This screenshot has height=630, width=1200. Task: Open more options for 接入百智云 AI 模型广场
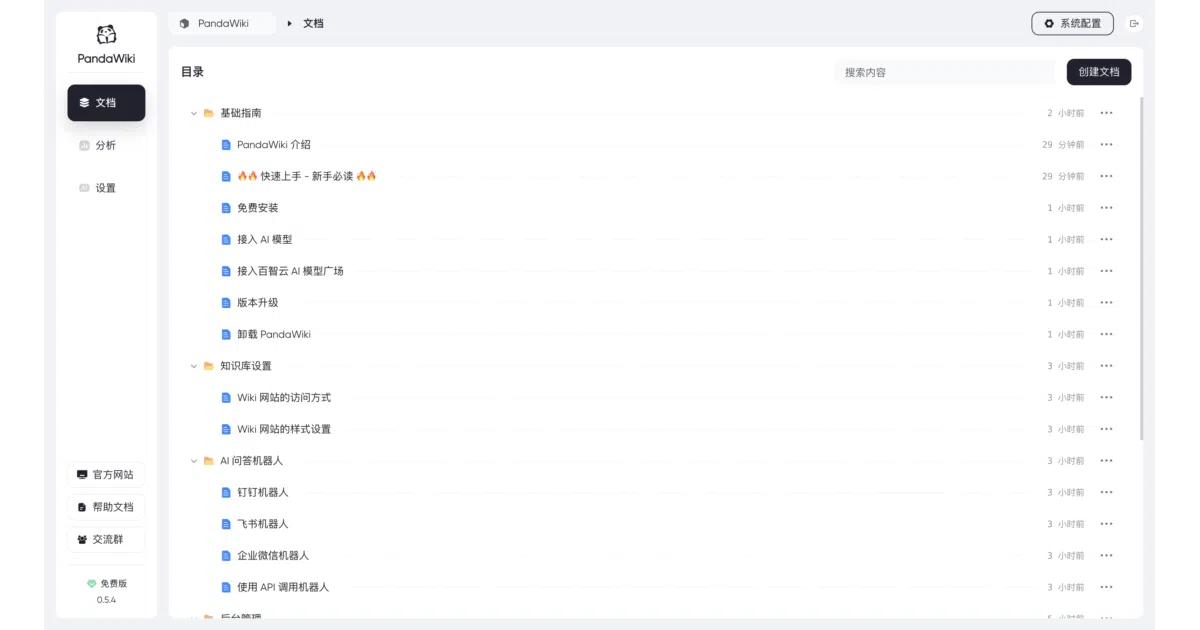(1106, 271)
